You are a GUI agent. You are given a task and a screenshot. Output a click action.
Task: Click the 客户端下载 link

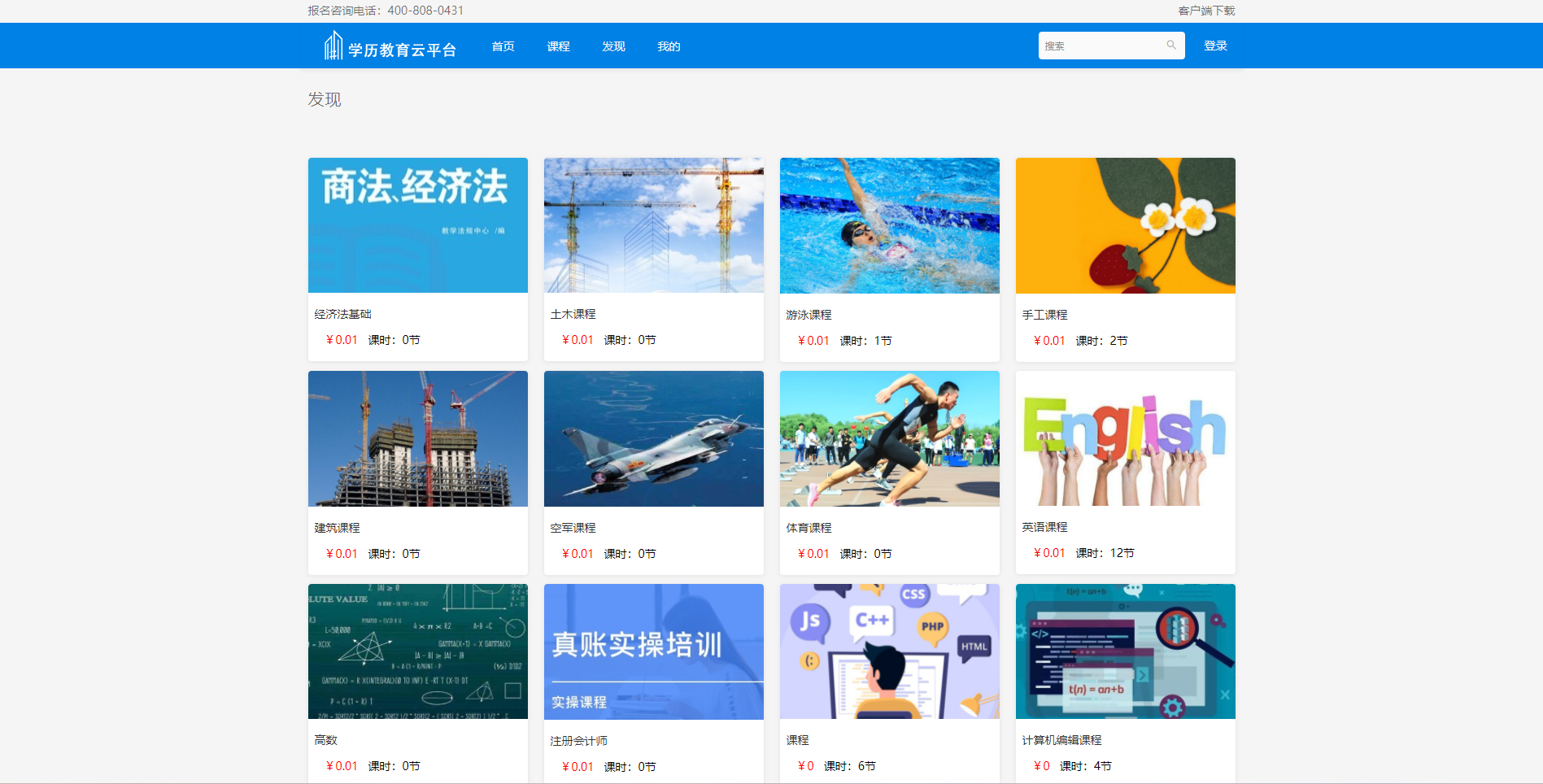tap(1206, 11)
